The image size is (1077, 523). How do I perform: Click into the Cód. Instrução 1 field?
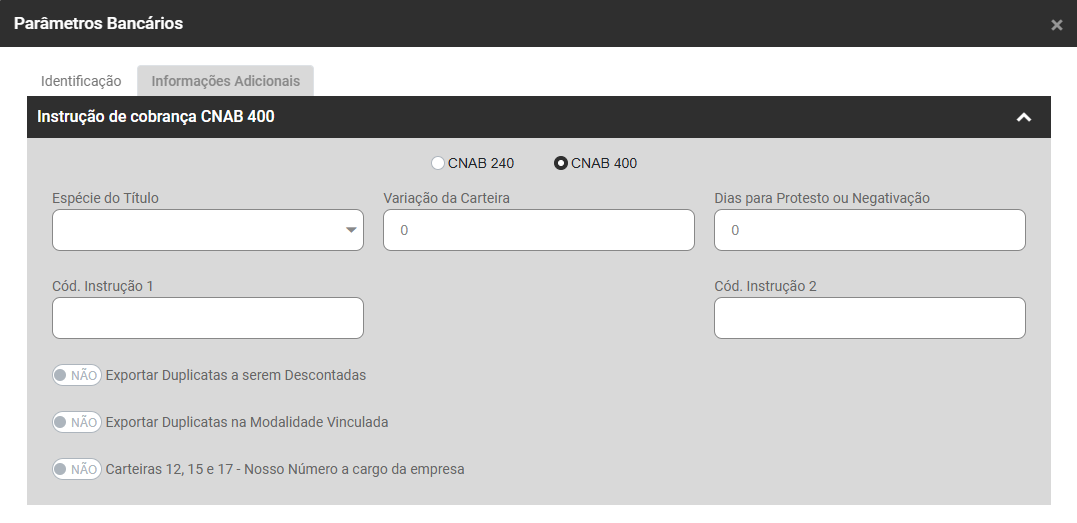pos(207,318)
